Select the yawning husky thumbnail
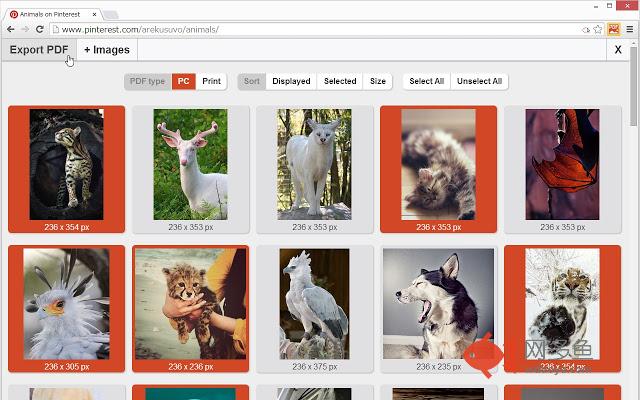The height and width of the screenshot is (400, 640). point(438,309)
